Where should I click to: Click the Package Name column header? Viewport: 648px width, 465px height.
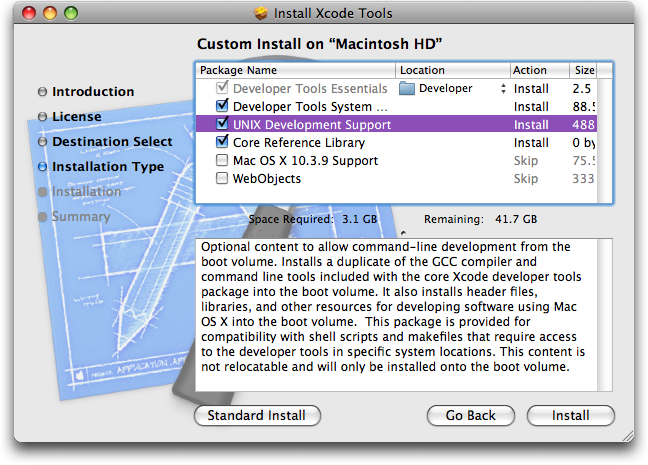pyautogui.click(x=295, y=70)
